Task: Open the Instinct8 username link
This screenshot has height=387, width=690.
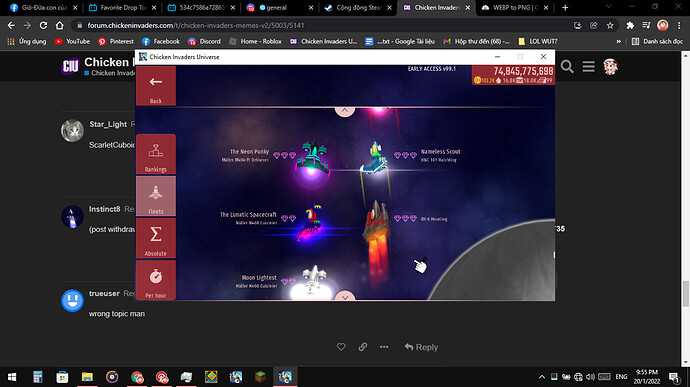Action: (104, 209)
